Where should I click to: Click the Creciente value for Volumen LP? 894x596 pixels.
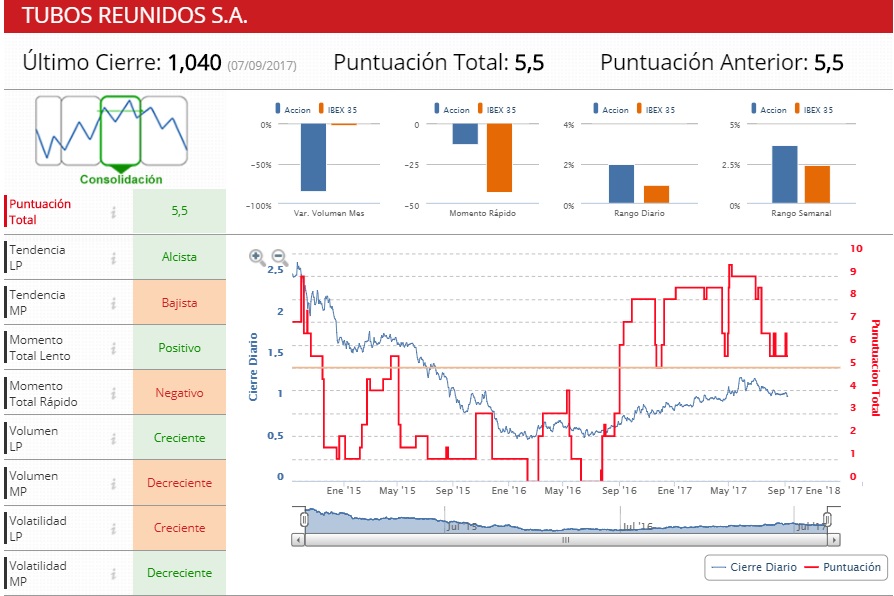point(179,438)
